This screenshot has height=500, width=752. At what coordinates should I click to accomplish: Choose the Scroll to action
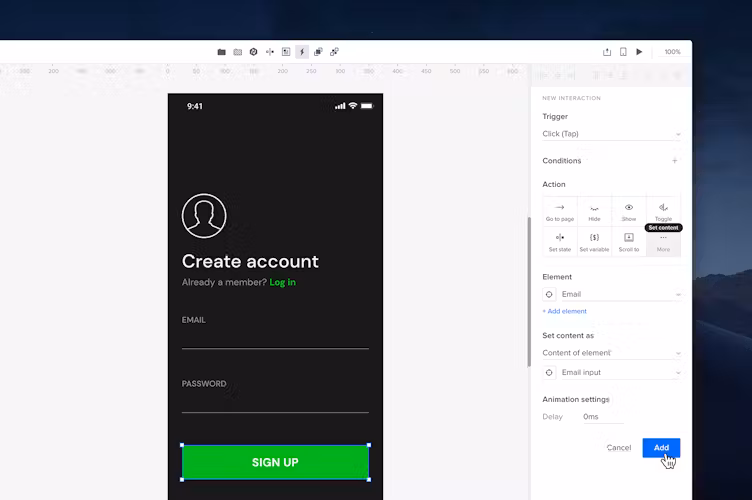[x=629, y=242]
